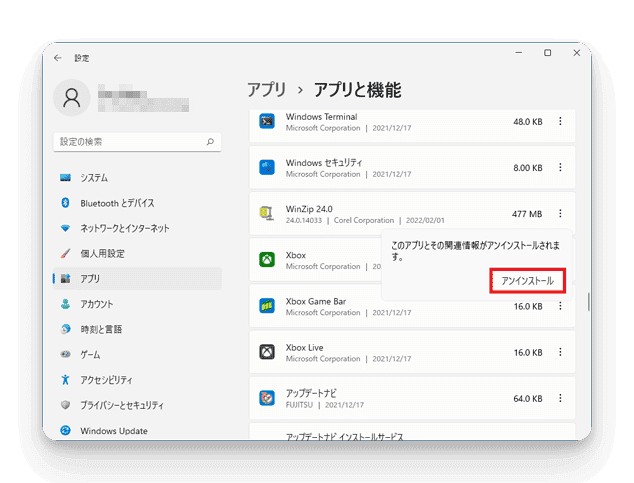Open 個人用設定 settings
Viewport: 634px width, 483px height.
[137, 253]
